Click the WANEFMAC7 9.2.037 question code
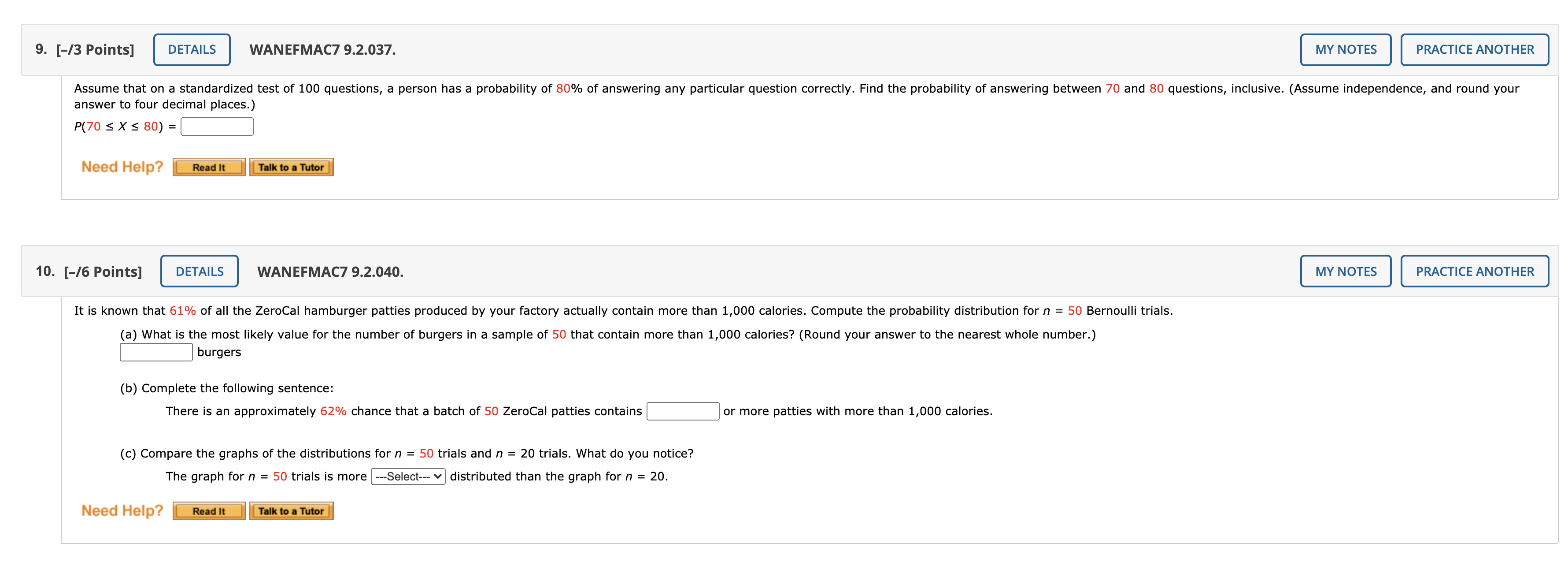The image size is (1568, 588). click(322, 50)
